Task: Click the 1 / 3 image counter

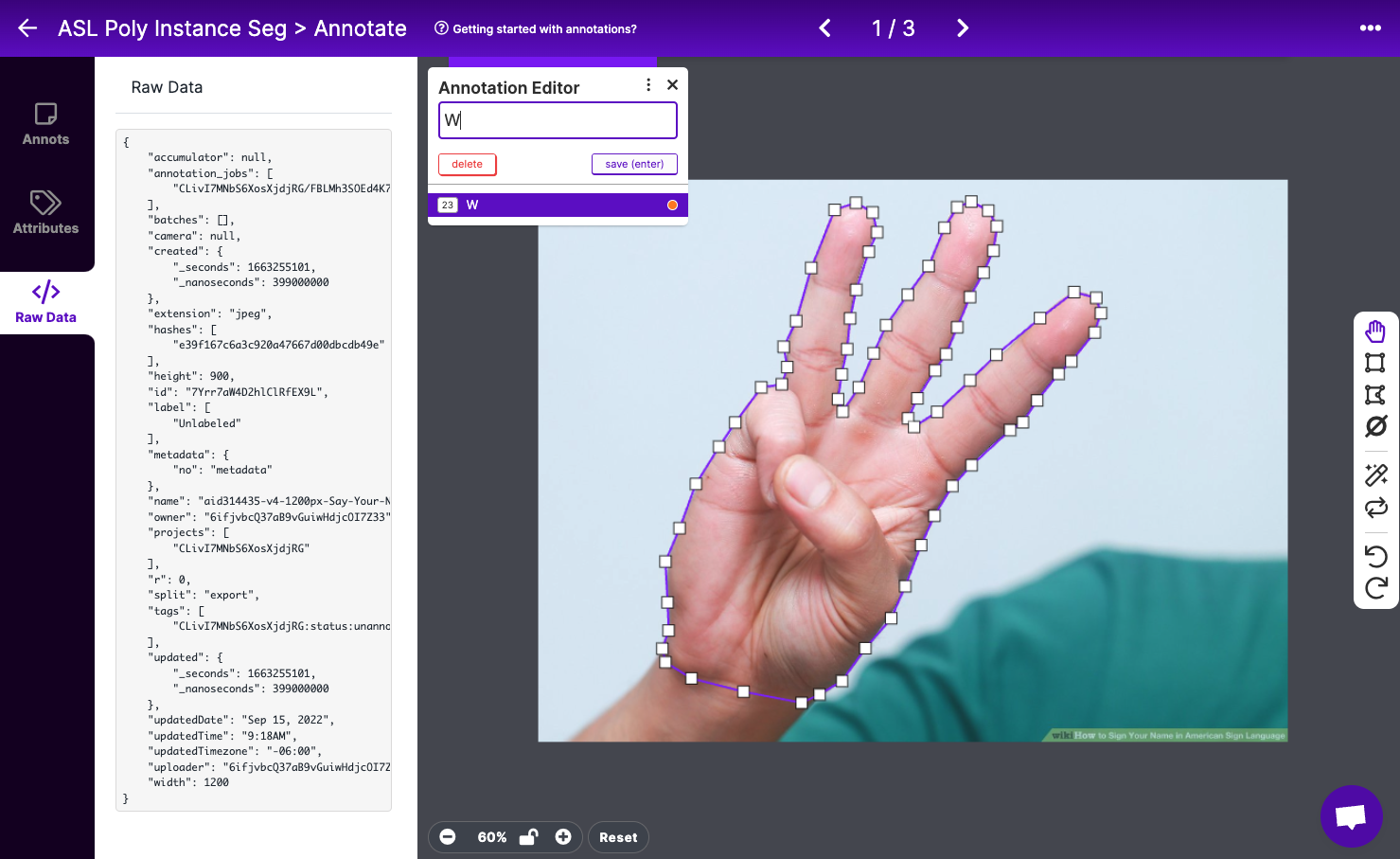Action: (x=894, y=28)
